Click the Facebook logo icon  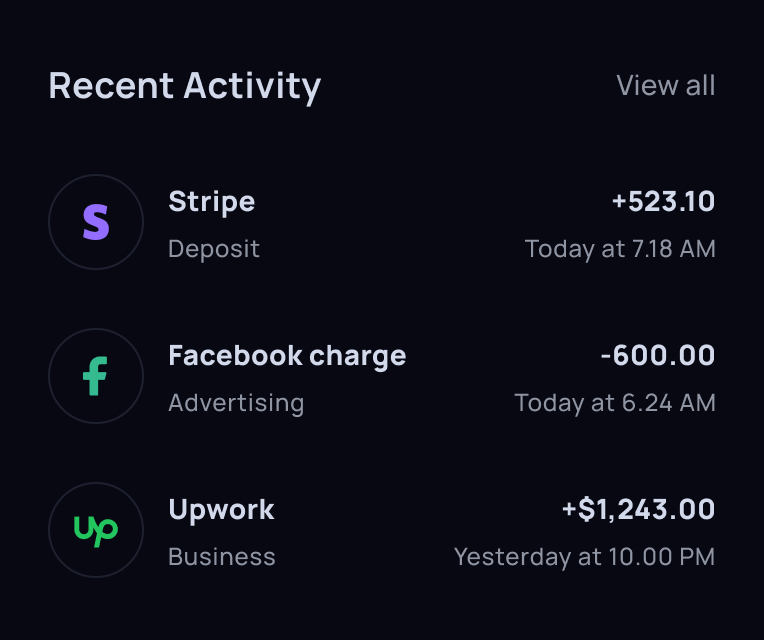(x=96, y=376)
